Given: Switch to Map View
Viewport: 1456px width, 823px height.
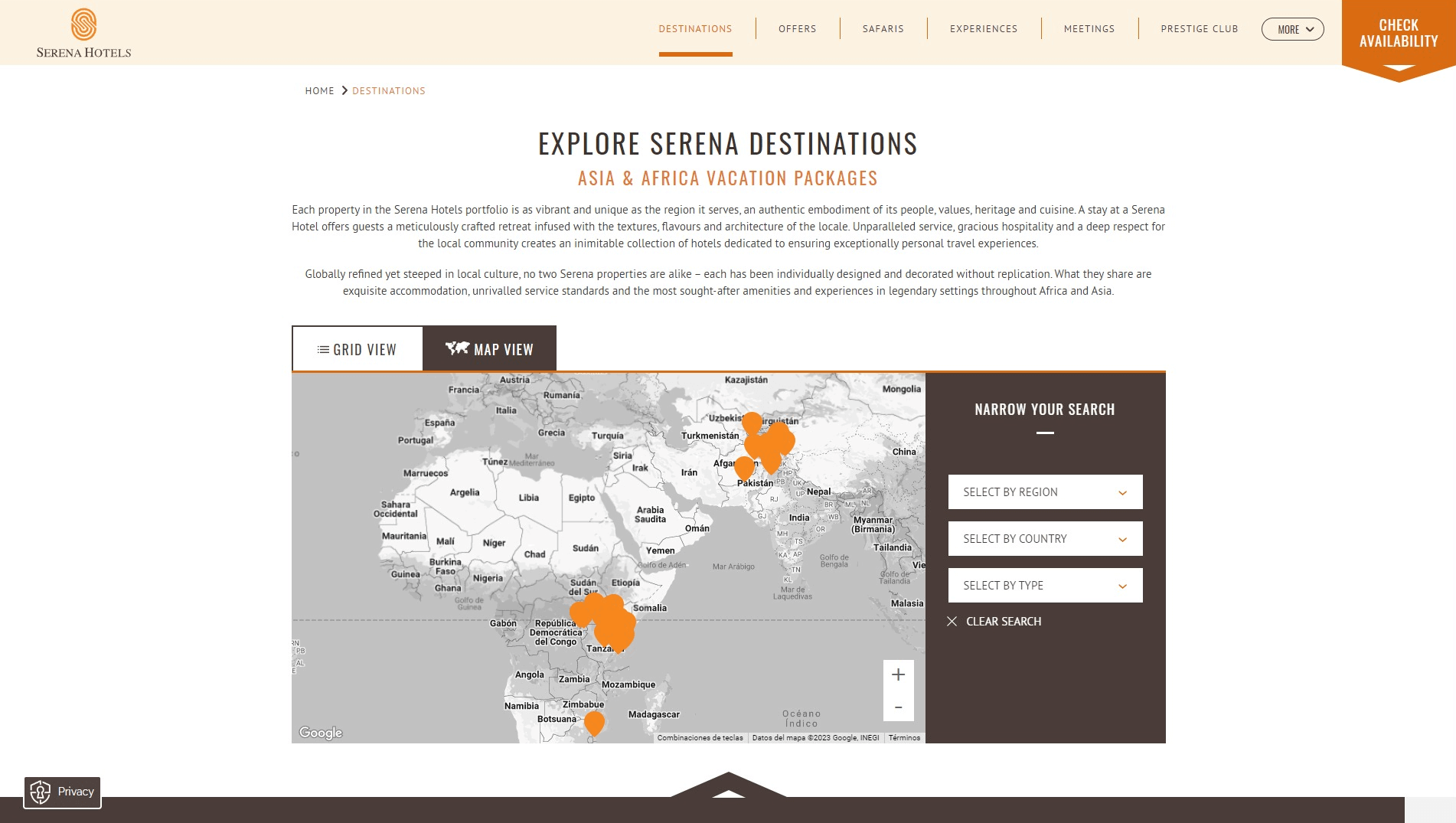Looking at the screenshot, I should [x=489, y=349].
